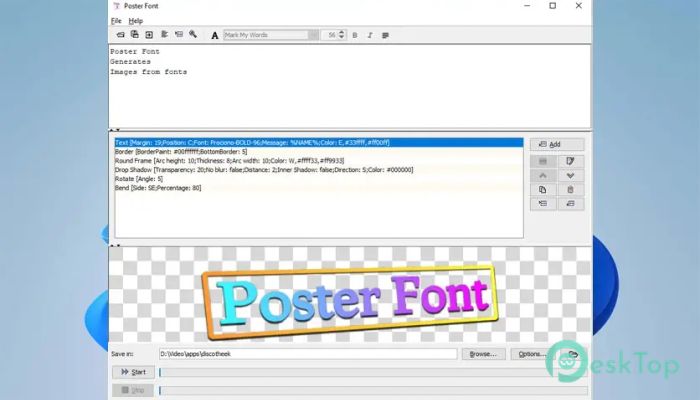Click the Save in path field

click(308, 354)
